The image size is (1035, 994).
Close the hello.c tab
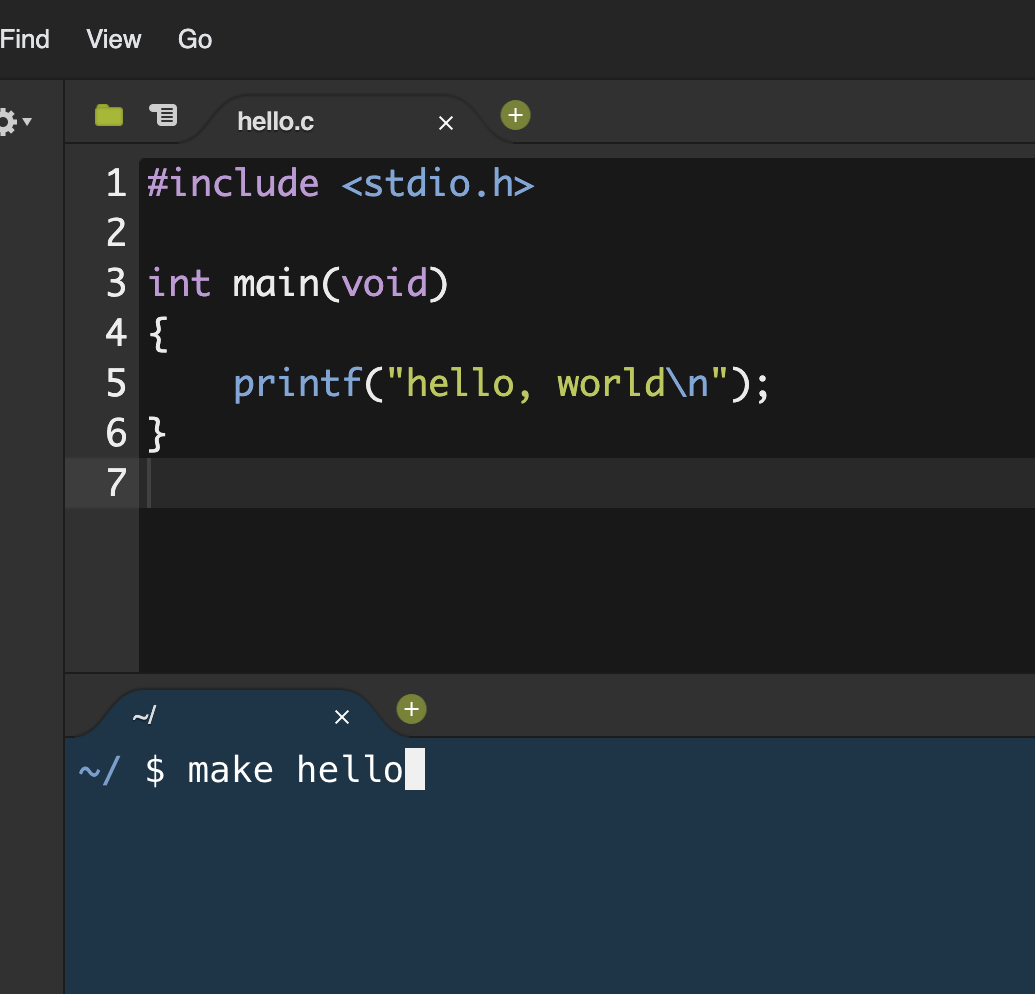(x=445, y=123)
